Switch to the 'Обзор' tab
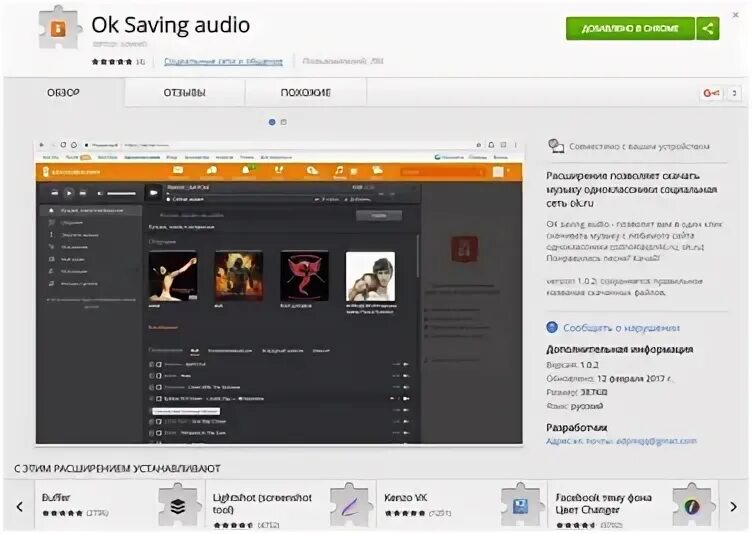Viewport: 752px width, 534px height. click(63, 92)
